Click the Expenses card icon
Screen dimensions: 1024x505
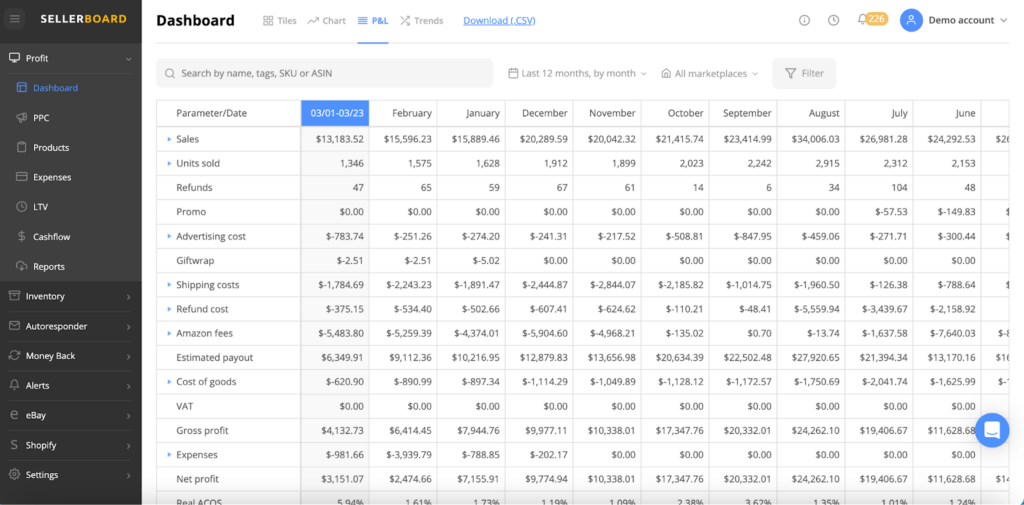22,177
